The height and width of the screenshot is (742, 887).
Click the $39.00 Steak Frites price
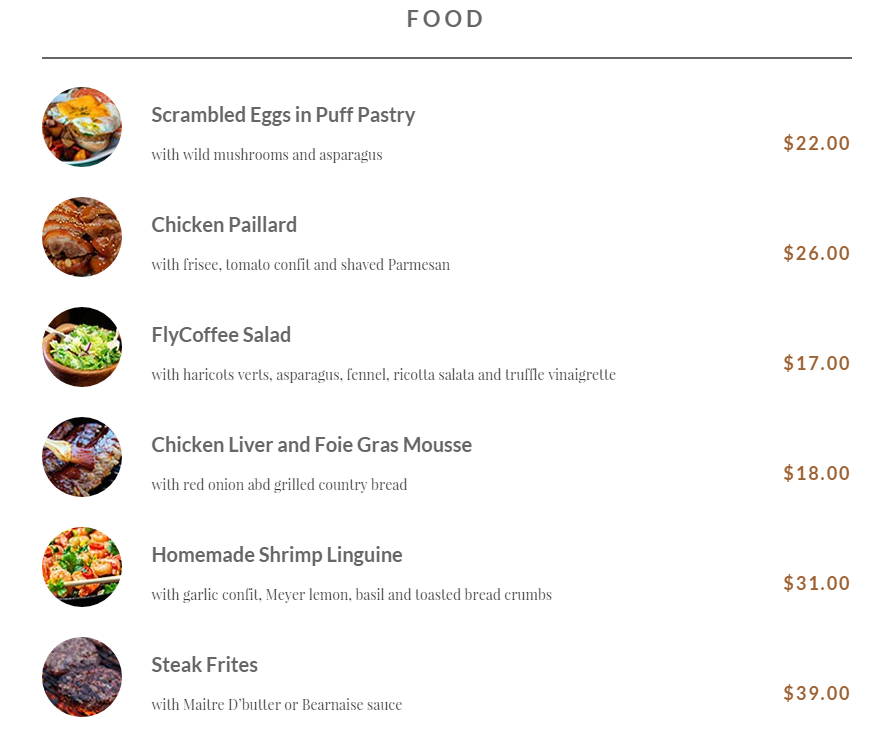[x=816, y=693]
